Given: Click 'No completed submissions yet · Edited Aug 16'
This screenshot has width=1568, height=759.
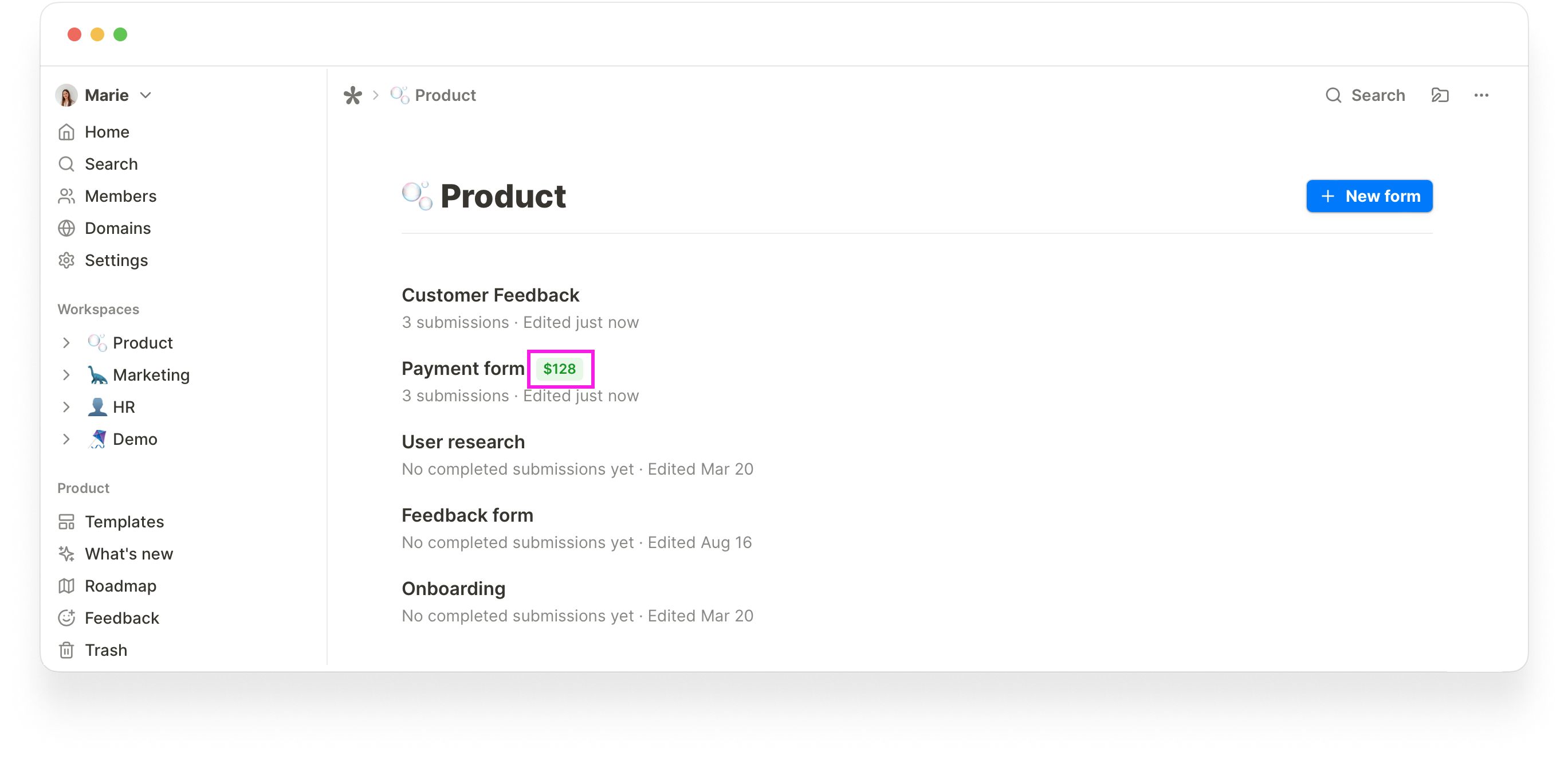Looking at the screenshot, I should [x=576, y=543].
